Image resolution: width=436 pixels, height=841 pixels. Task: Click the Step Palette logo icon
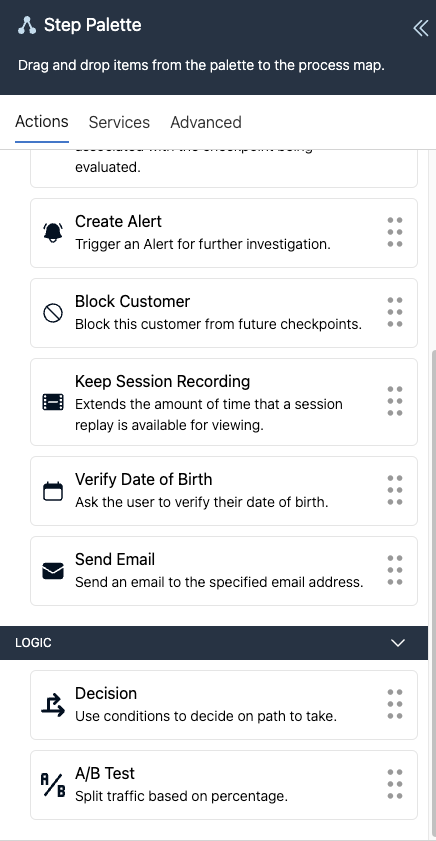pos(26,25)
